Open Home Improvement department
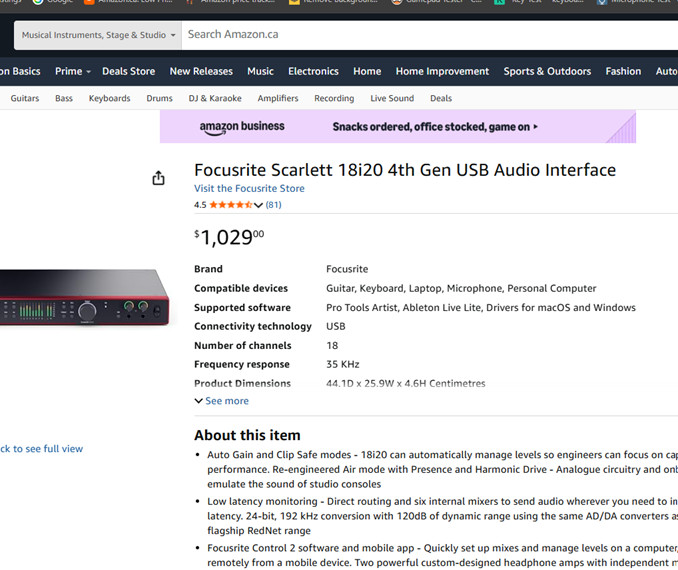 coord(442,71)
